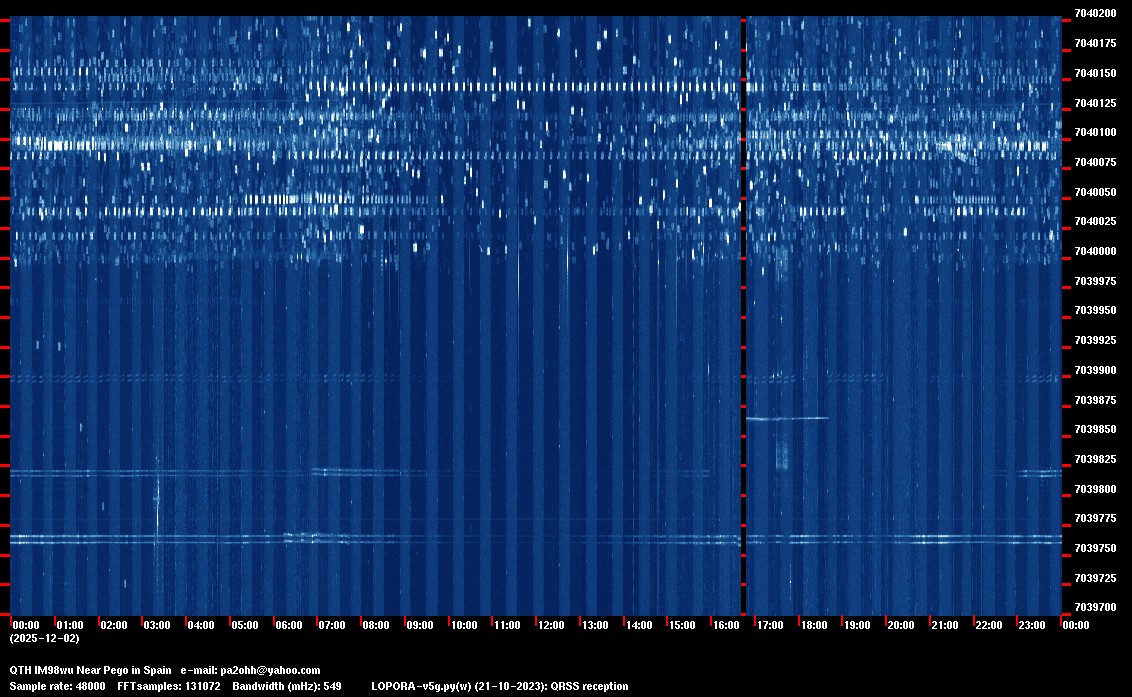The height and width of the screenshot is (697, 1132).
Task: Click the 18:00 time axis label
Action: pos(814,625)
